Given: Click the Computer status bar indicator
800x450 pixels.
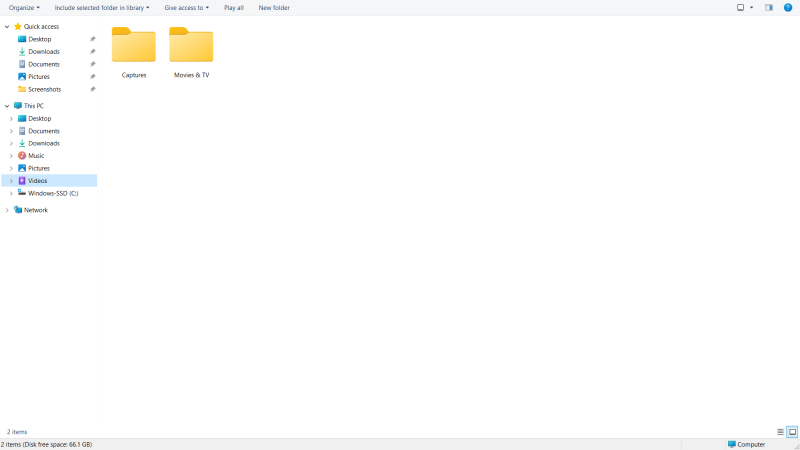Looking at the screenshot, I should (x=746, y=444).
